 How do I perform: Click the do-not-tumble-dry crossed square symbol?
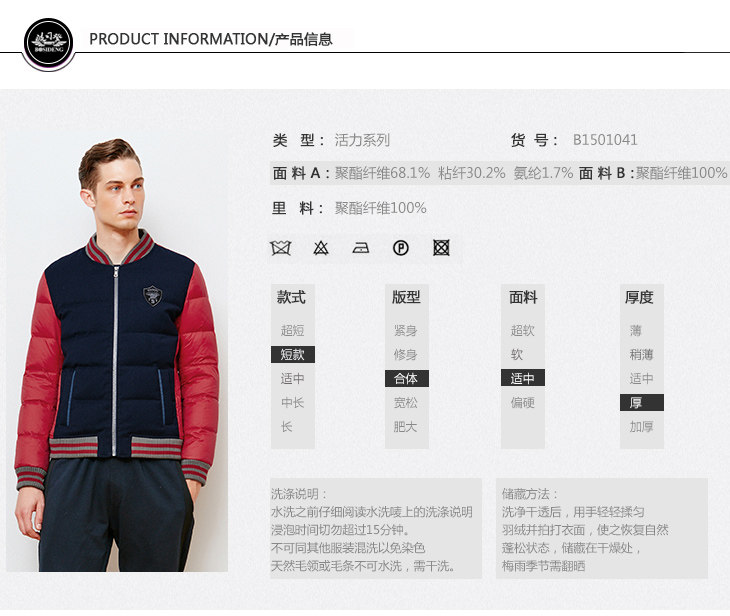click(441, 248)
